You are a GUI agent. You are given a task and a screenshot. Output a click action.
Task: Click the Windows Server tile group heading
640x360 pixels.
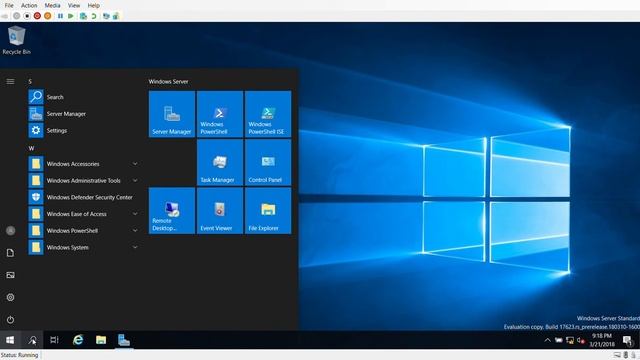point(169,82)
